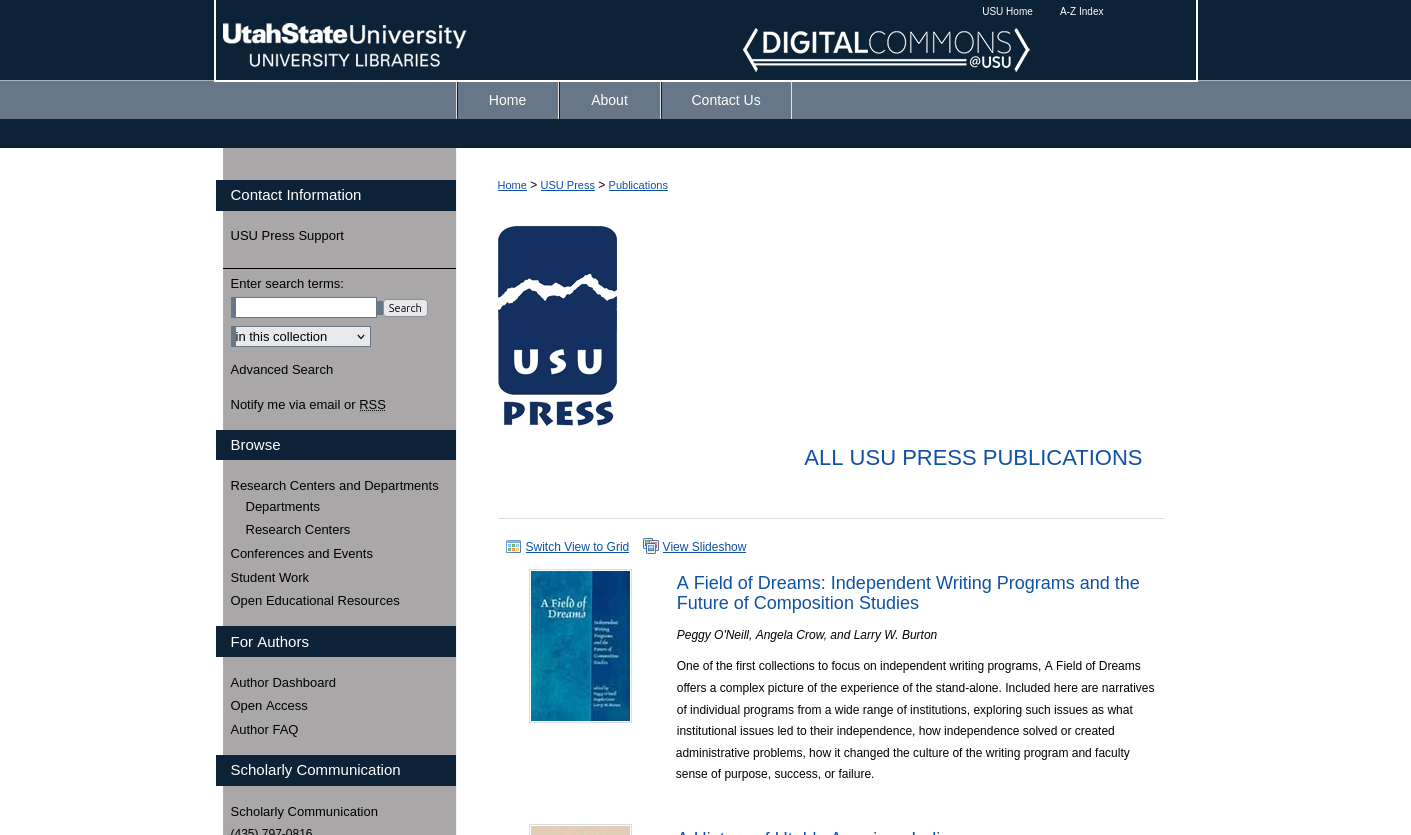
Task: Click the Utah State University Libraries logo
Action: pyautogui.click(x=344, y=46)
